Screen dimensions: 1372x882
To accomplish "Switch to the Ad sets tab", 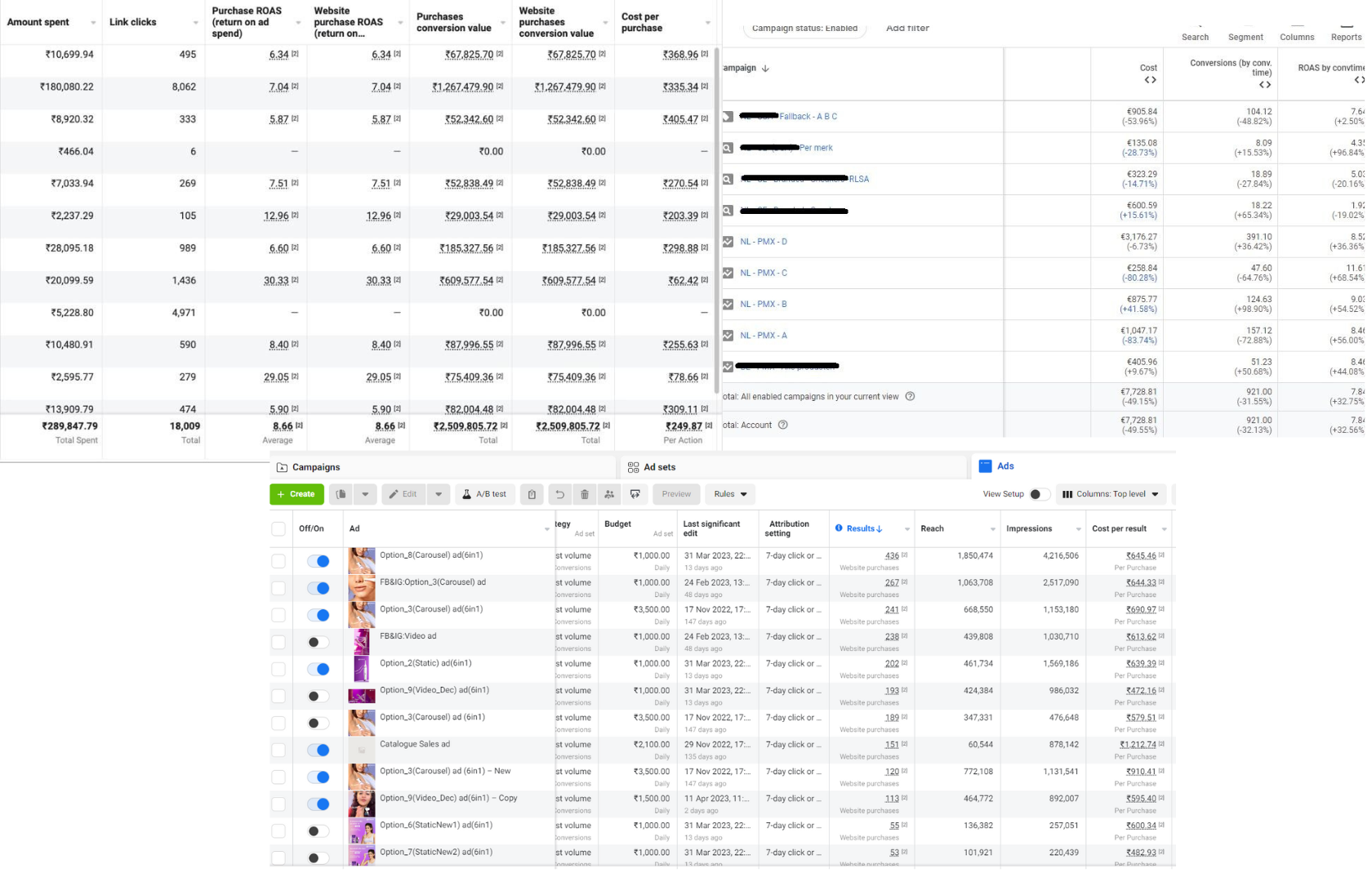I will click(x=793, y=467).
